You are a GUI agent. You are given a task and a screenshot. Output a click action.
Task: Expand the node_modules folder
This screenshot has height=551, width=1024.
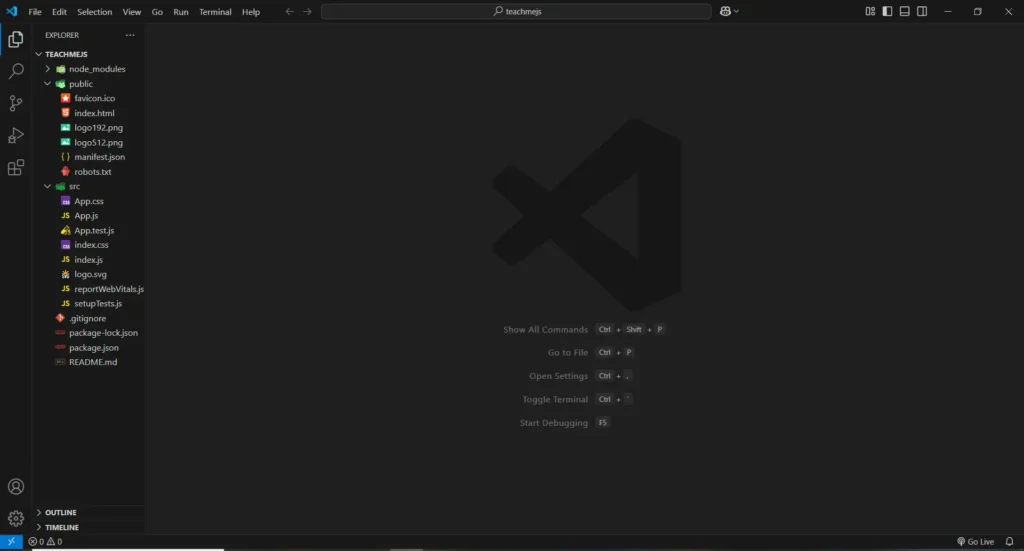(x=48, y=69)
